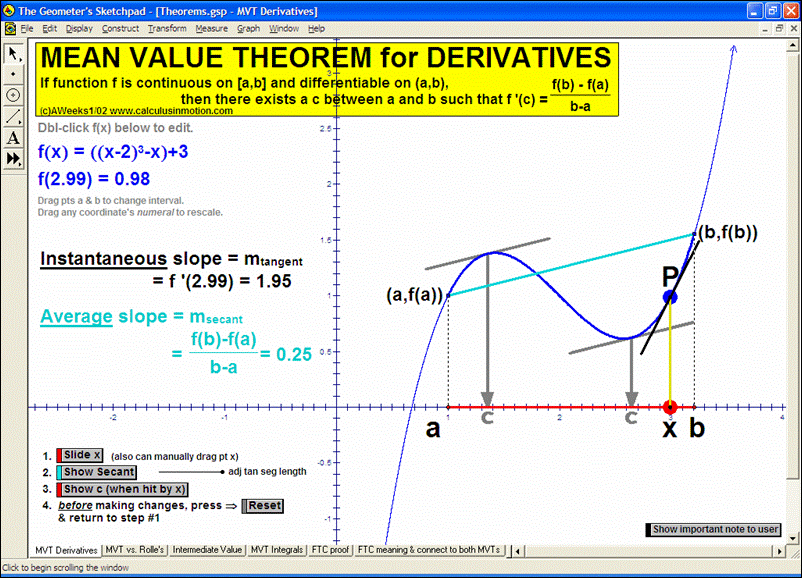Toggle the Show Secant action button
This screenshot has height=578, width=802.
tap(97, 472)
